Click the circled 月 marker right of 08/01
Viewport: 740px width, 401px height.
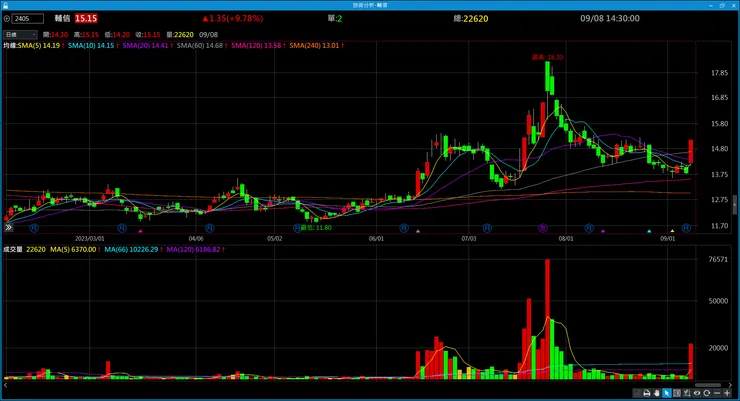(x=589, y=228)
